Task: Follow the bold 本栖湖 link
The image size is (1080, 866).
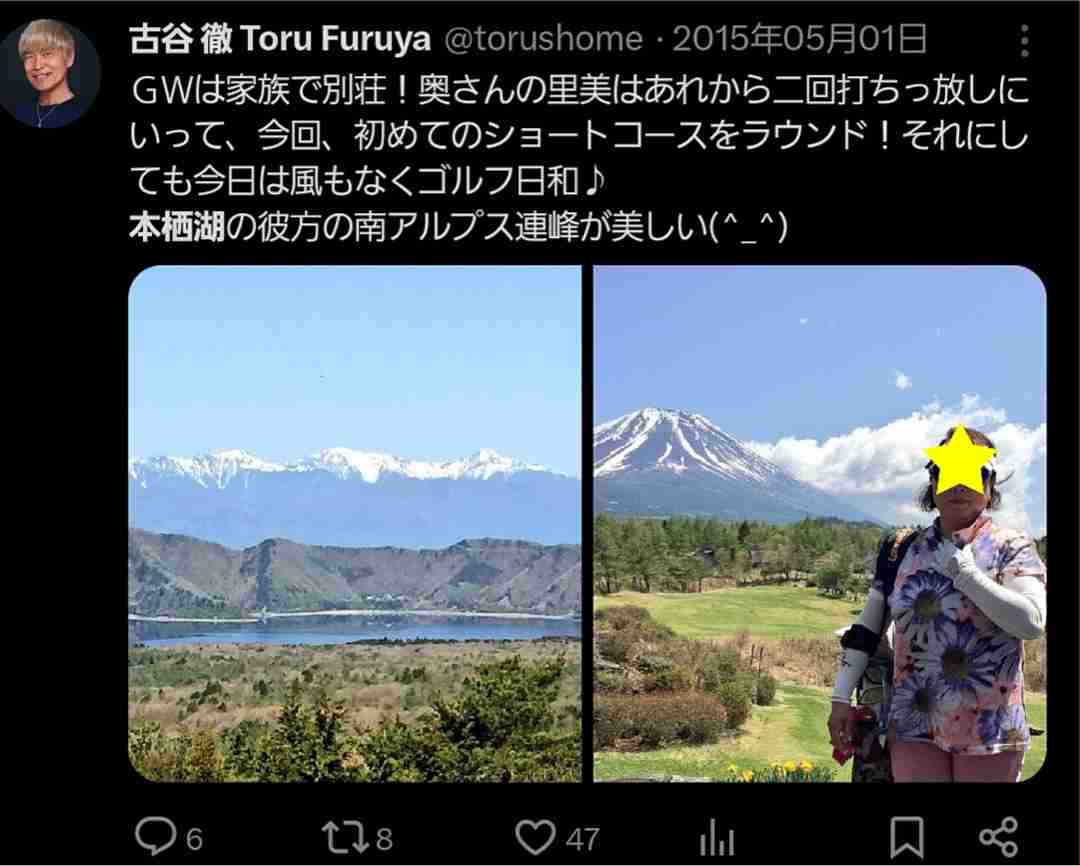Action: tap(177, 227)
